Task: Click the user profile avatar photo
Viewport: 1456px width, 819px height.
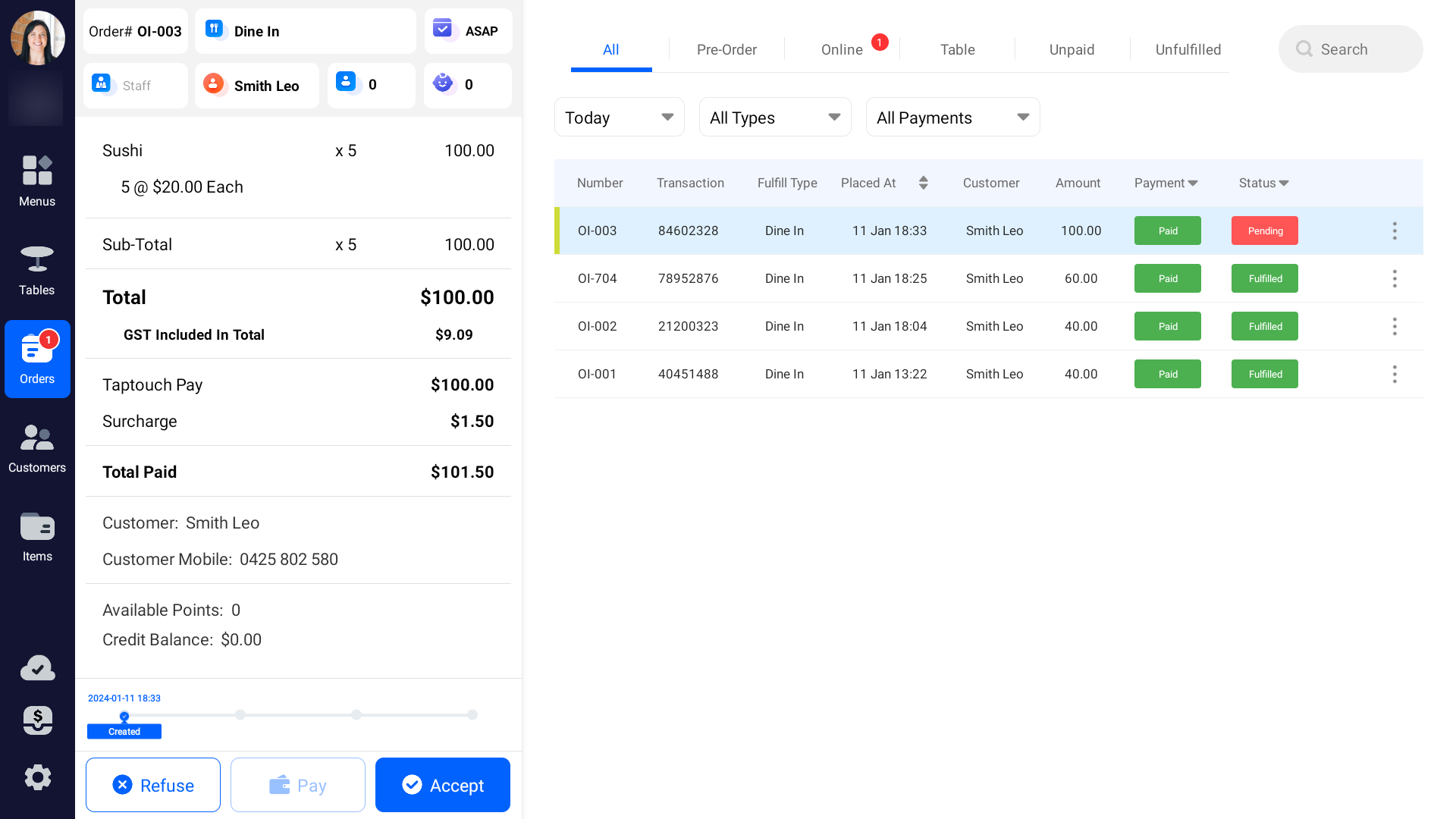Action: coord(37,37)
